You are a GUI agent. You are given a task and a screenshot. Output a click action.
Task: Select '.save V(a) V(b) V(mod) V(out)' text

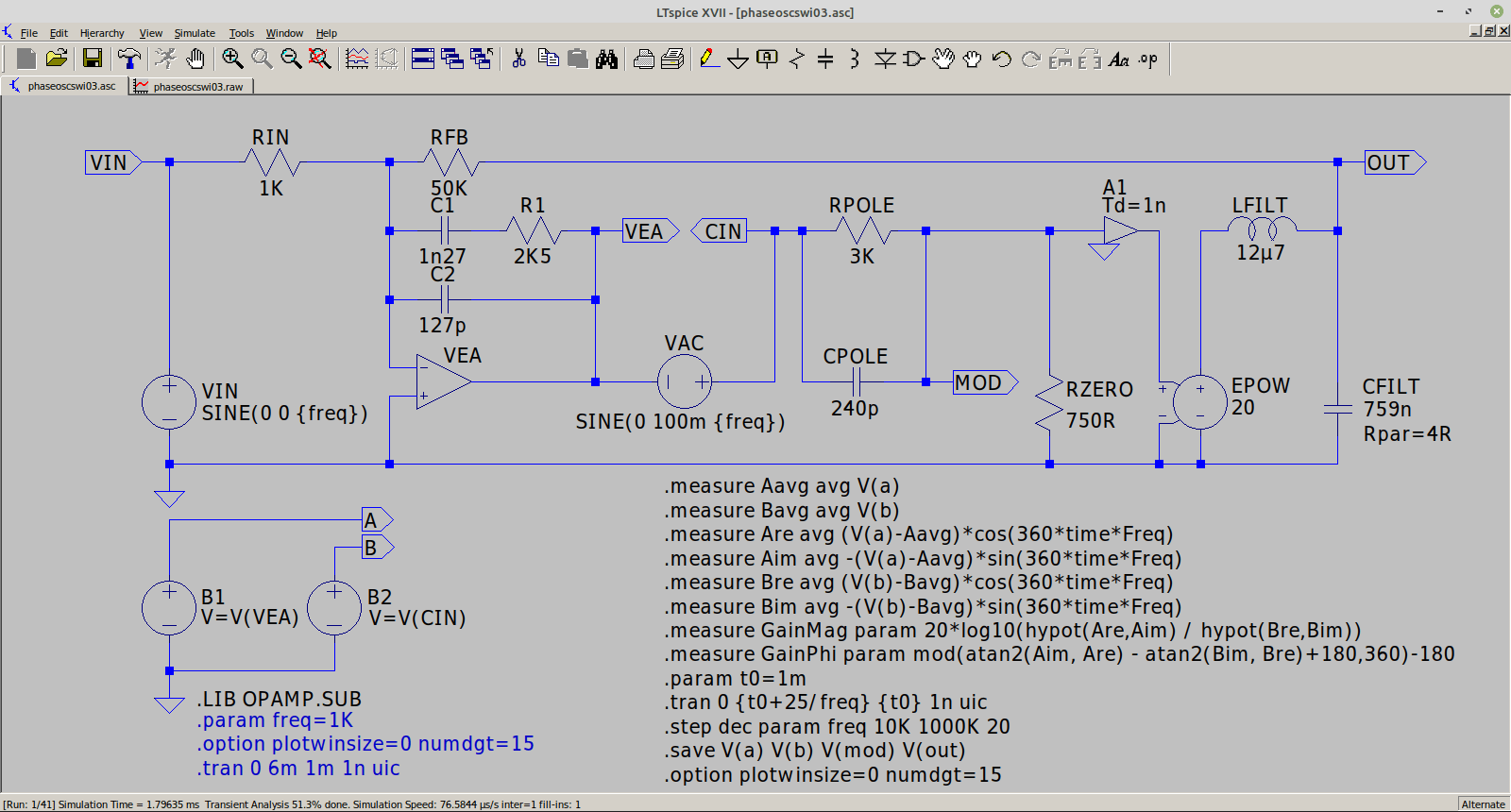tap(815, 751)
